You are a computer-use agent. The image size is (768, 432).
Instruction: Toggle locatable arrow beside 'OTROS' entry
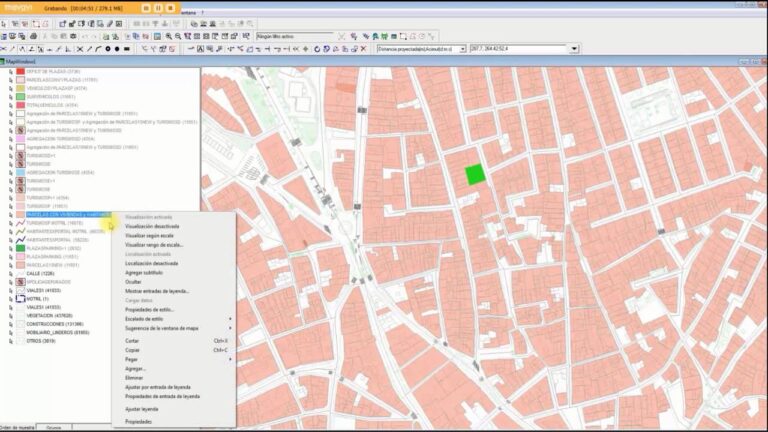(11, 341)
